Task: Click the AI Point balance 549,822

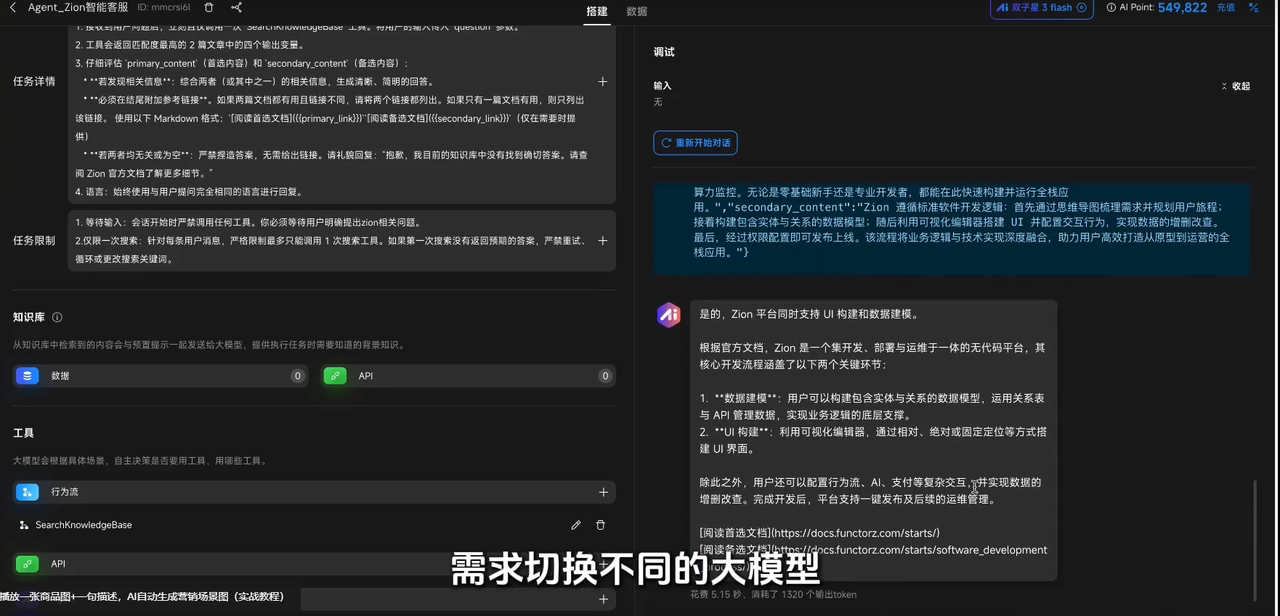Action: 1182,8
